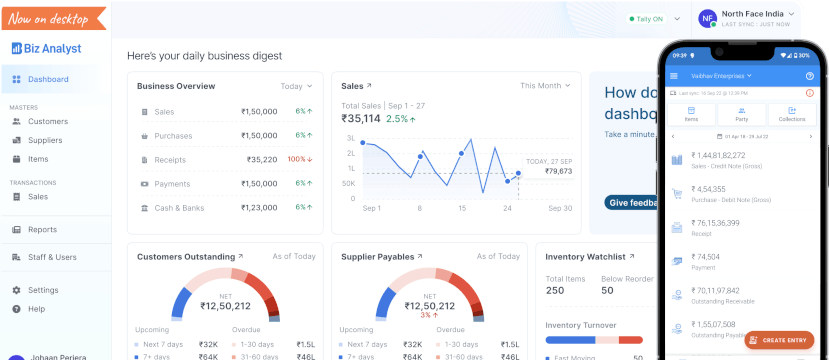Open the Vaibhav Enterprises dropdown on phone
Viewport: 829px width, 360px height.
[x=721, y=76]
